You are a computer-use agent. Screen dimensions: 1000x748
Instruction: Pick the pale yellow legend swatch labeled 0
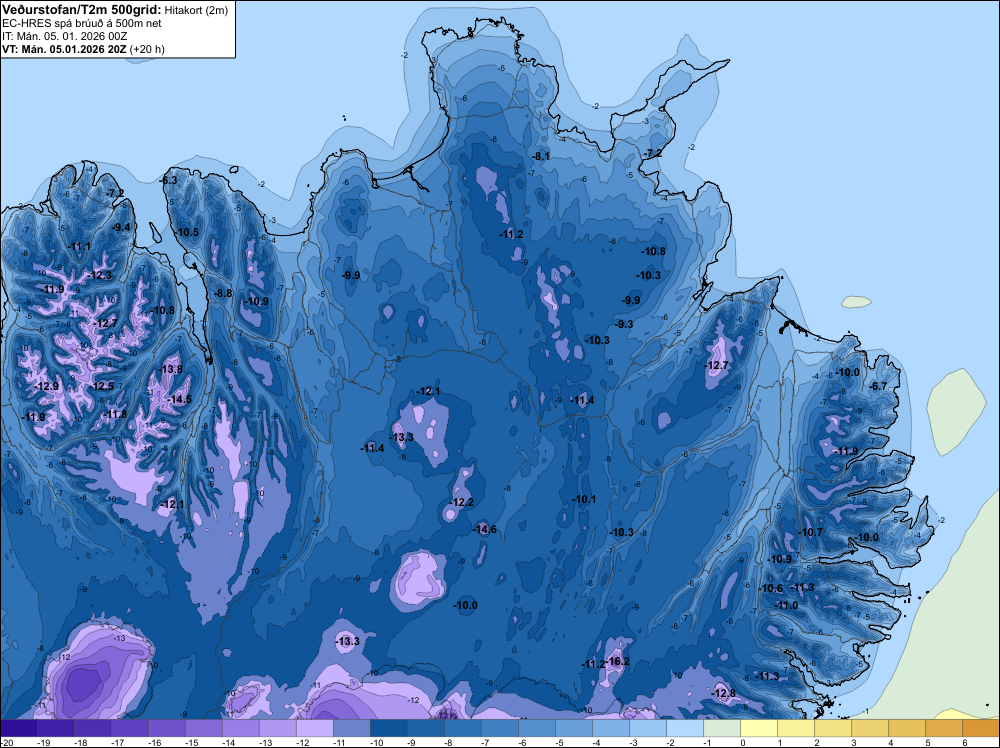[758, 728]
